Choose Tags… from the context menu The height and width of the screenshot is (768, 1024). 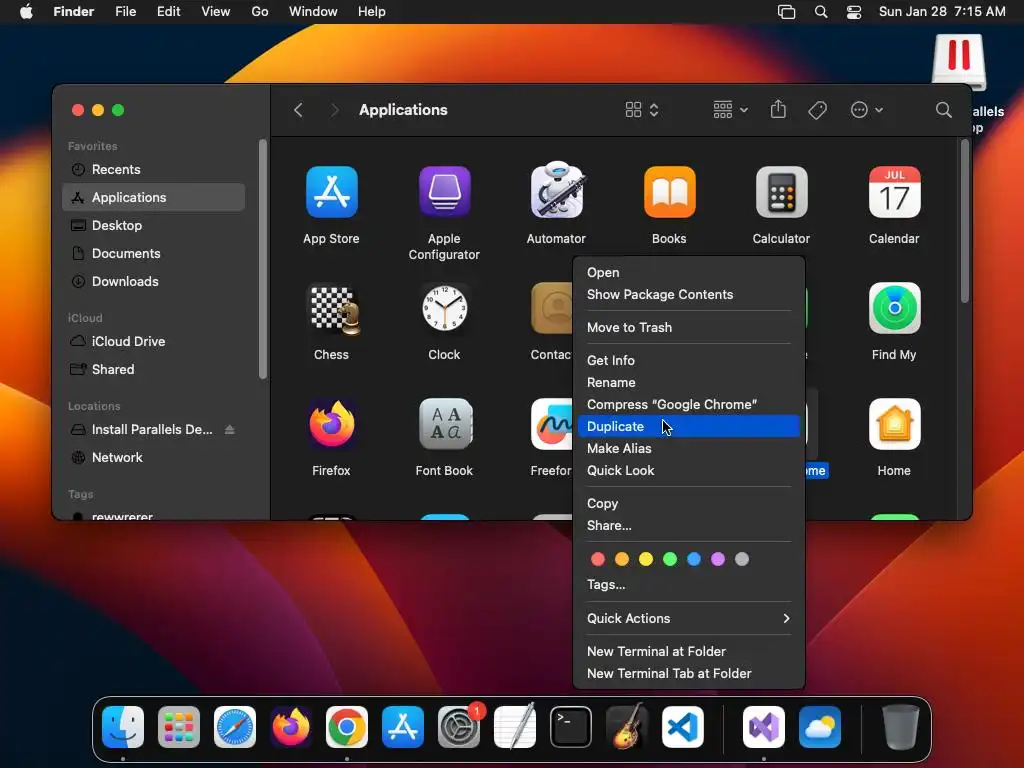pyautogui.click(x=688, y=584)
